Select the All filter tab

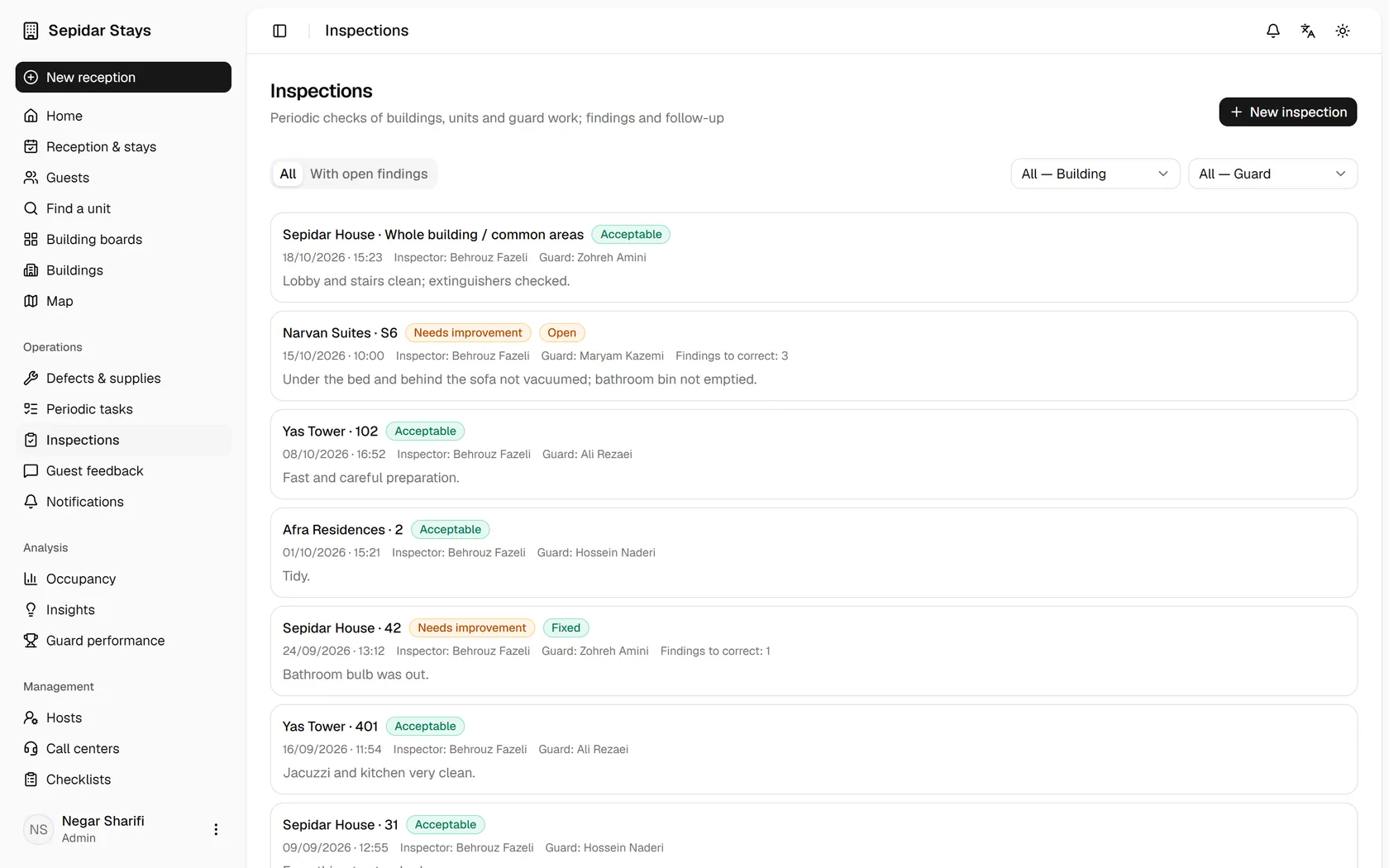pos(288,174)
